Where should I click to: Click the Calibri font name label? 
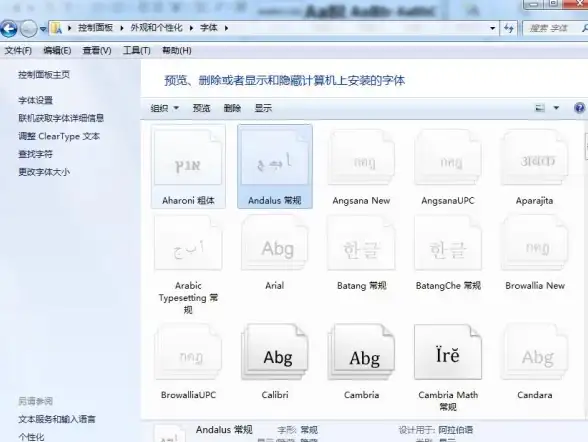(275, 395)
